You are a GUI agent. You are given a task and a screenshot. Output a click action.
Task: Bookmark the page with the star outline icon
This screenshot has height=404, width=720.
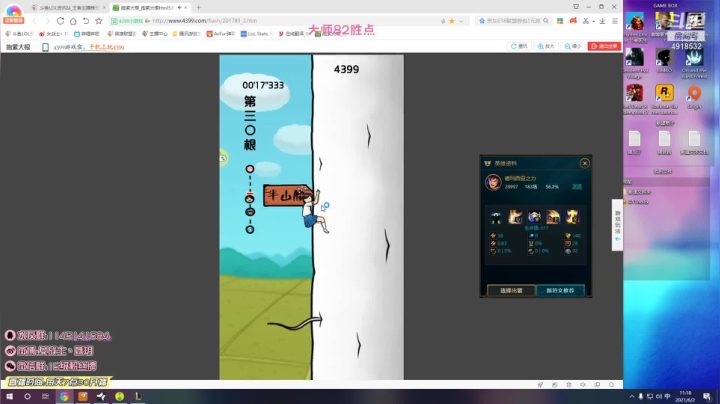[99, 21]
